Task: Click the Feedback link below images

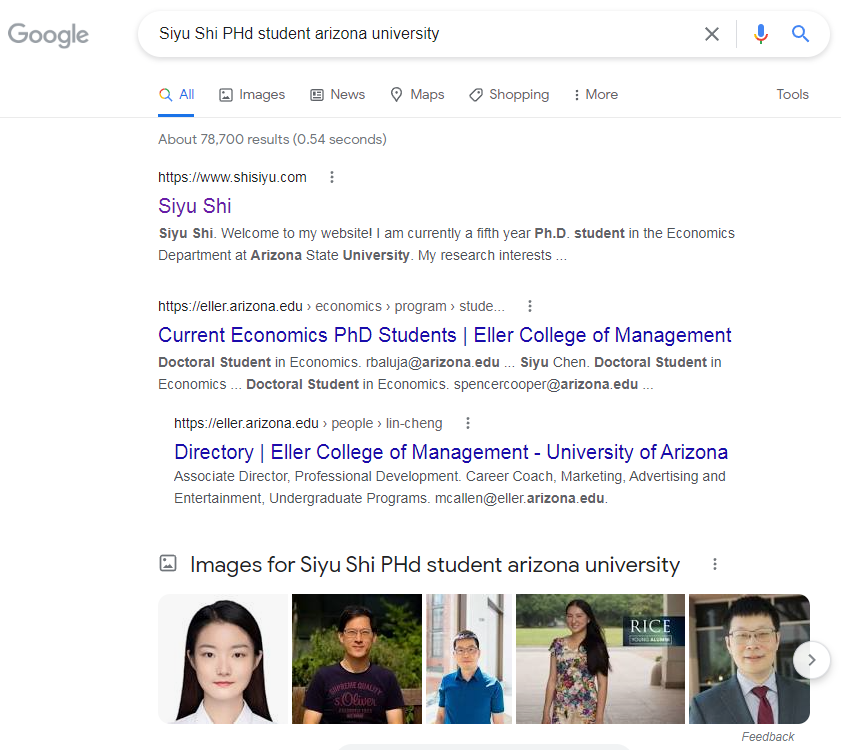Action: click(x=768, y=737)
